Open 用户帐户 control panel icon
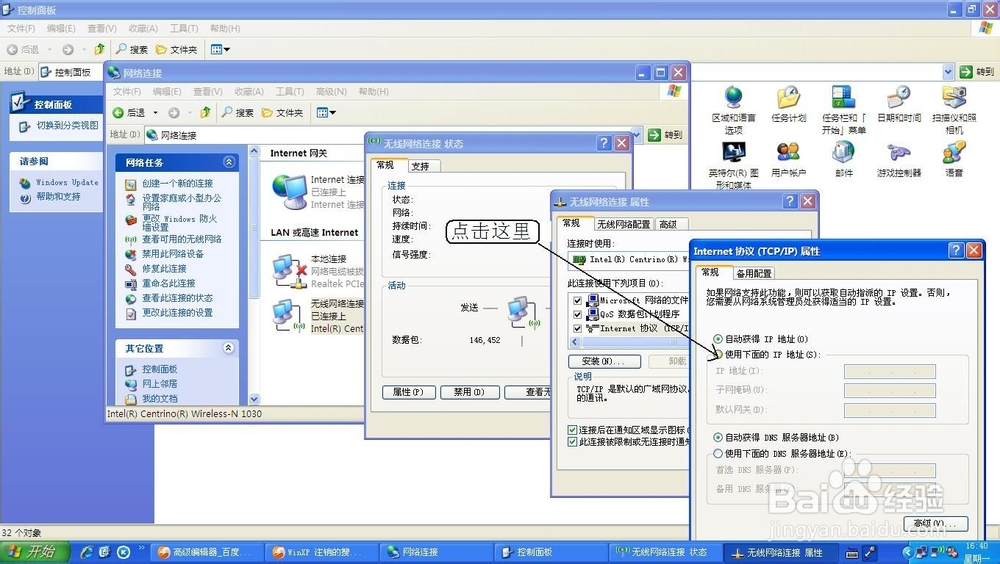This screenshot has width=1000, height=564. point(788,160)
